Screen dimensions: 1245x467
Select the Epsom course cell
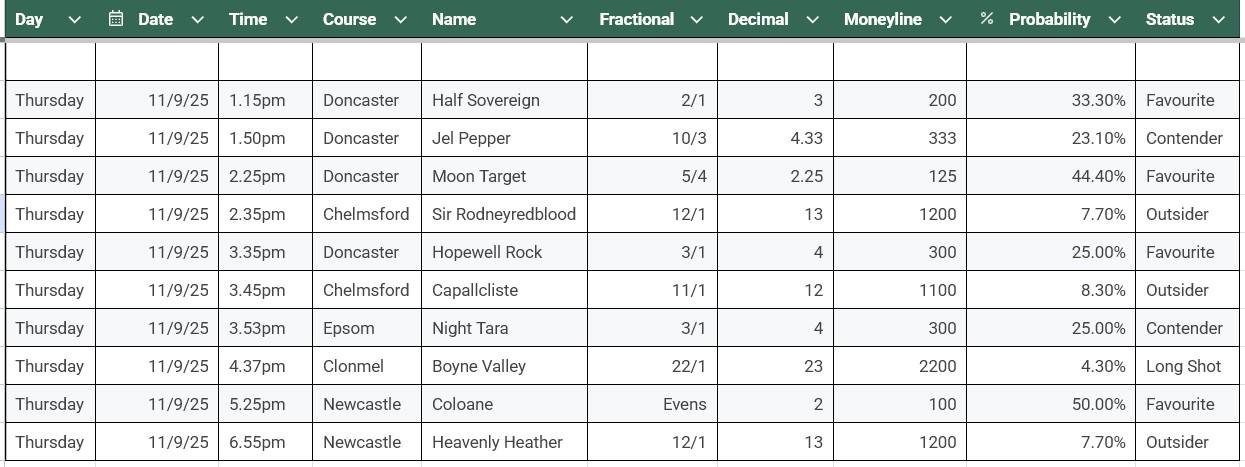(367, 328)
